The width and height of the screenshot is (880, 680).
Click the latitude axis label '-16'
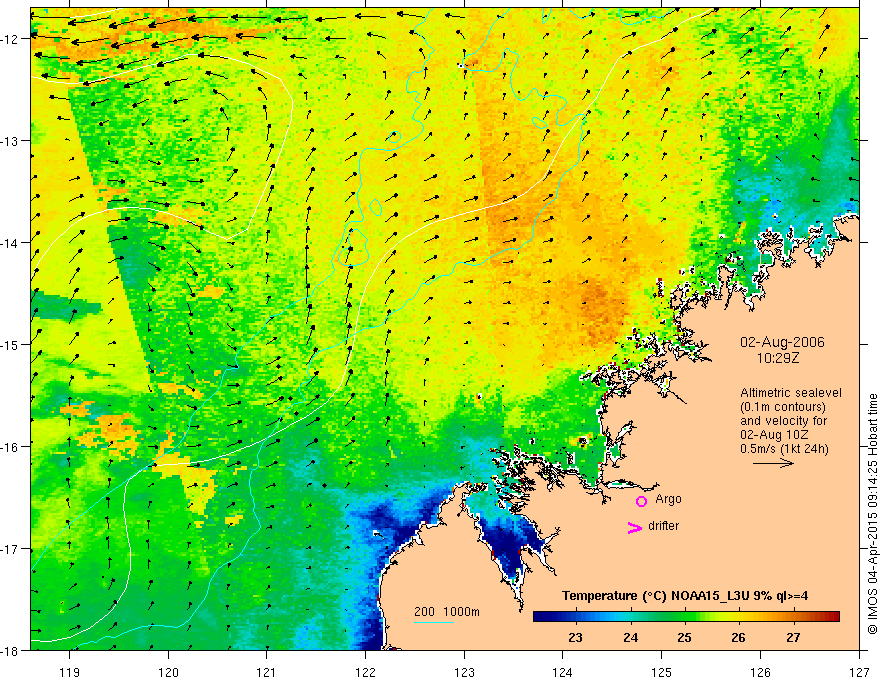[11, 447]
